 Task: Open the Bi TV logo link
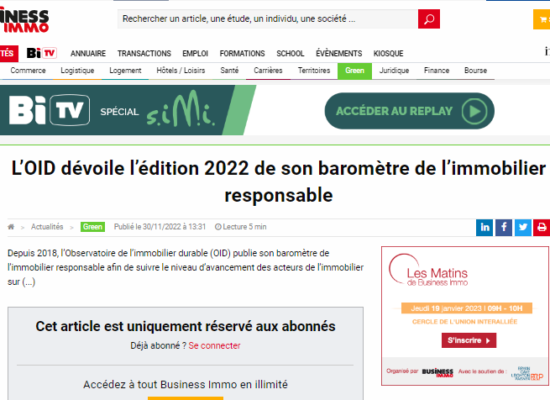coord(41,53)
